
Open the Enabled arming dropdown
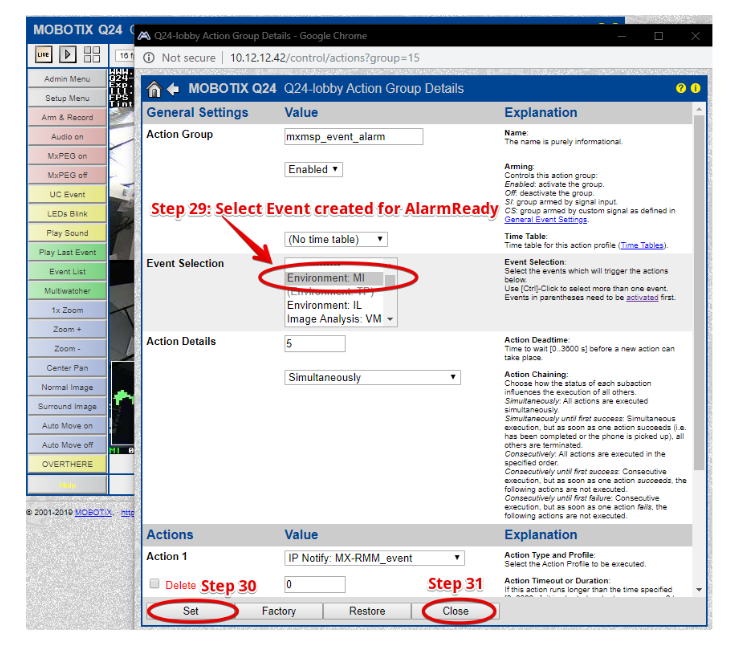coord(313,169)
